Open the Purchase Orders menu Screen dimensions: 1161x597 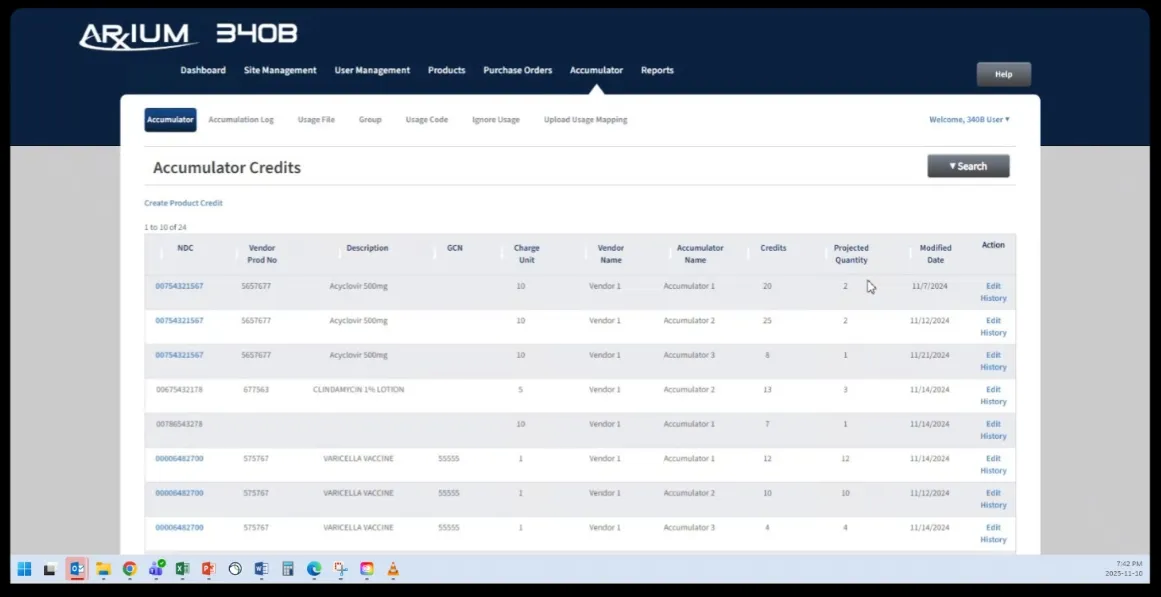click(517, 70)
